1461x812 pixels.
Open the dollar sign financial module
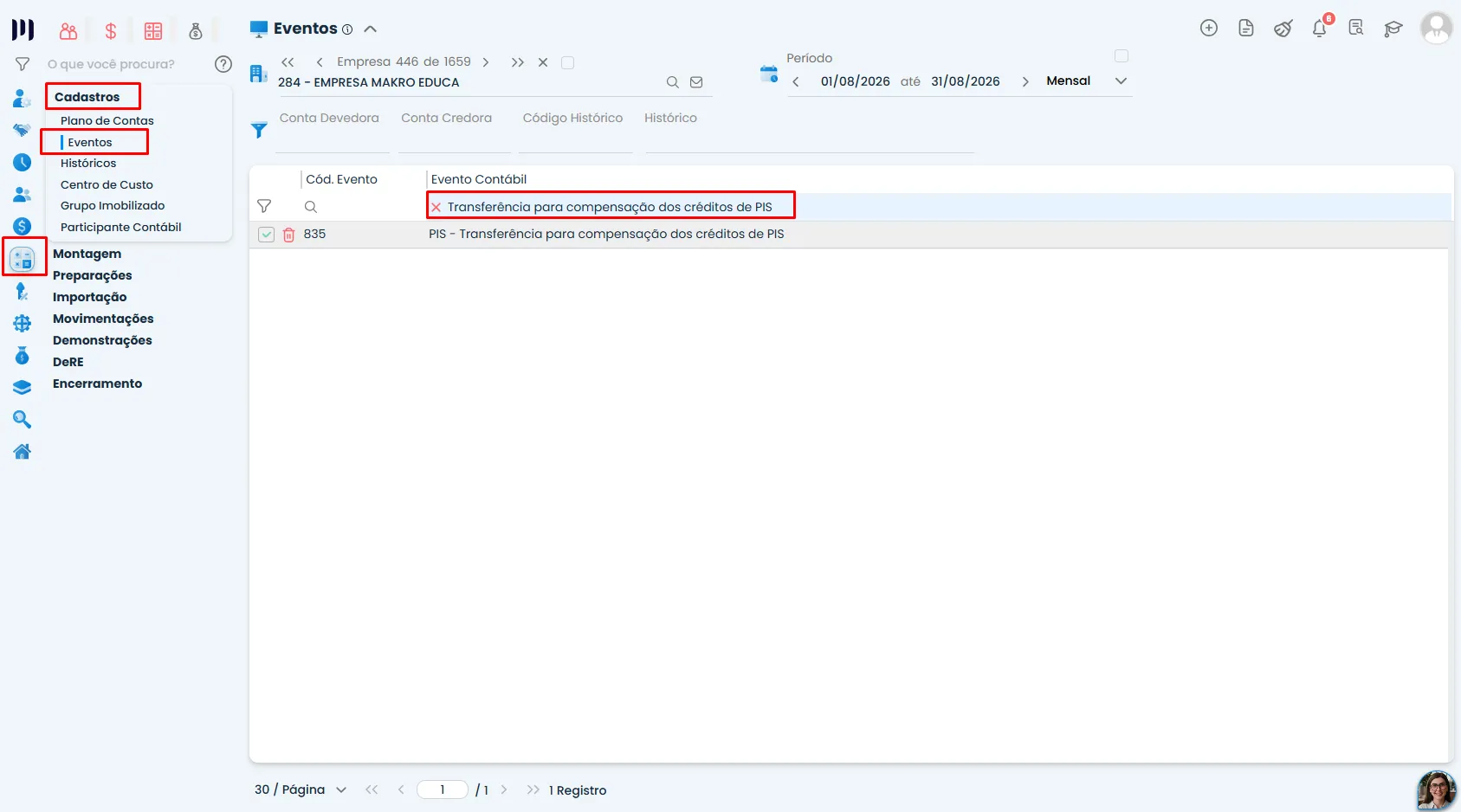[x=111, y=31]
